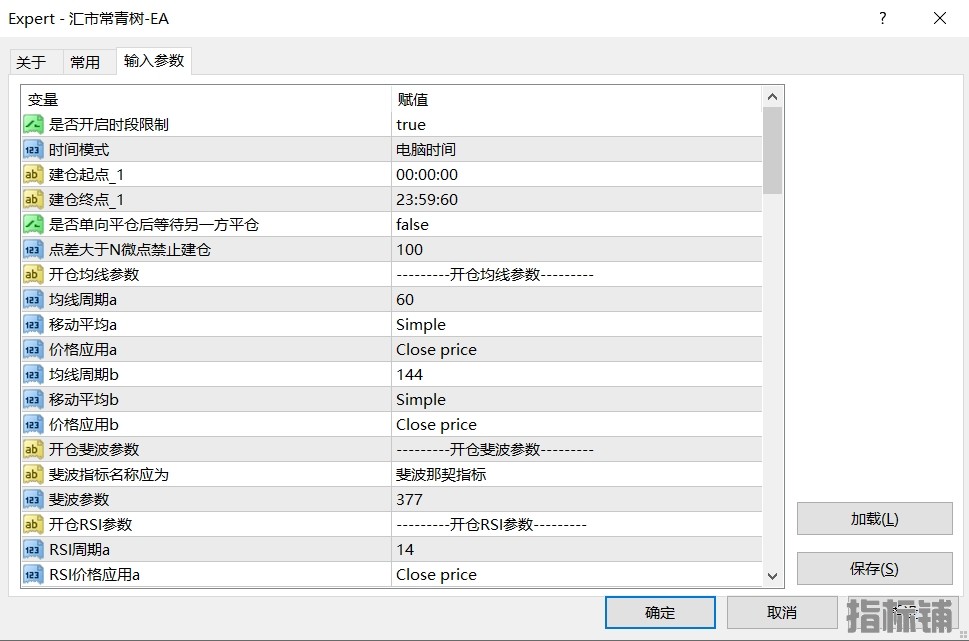Click the ab icon beside 开仓均线参数
The height and width of the screenshot is (641, 969).
click(x=33, y=274)
